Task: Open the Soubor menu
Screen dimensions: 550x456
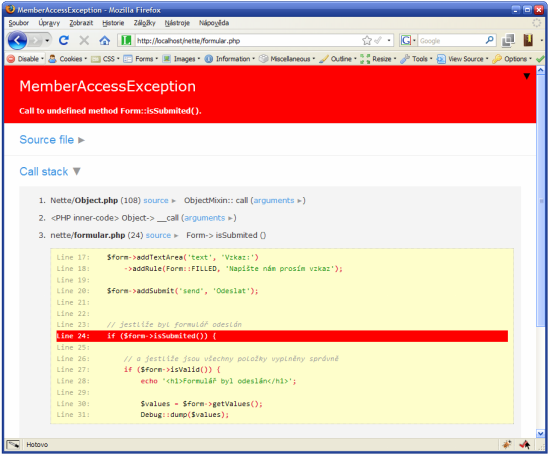Action: click(19, 23)
